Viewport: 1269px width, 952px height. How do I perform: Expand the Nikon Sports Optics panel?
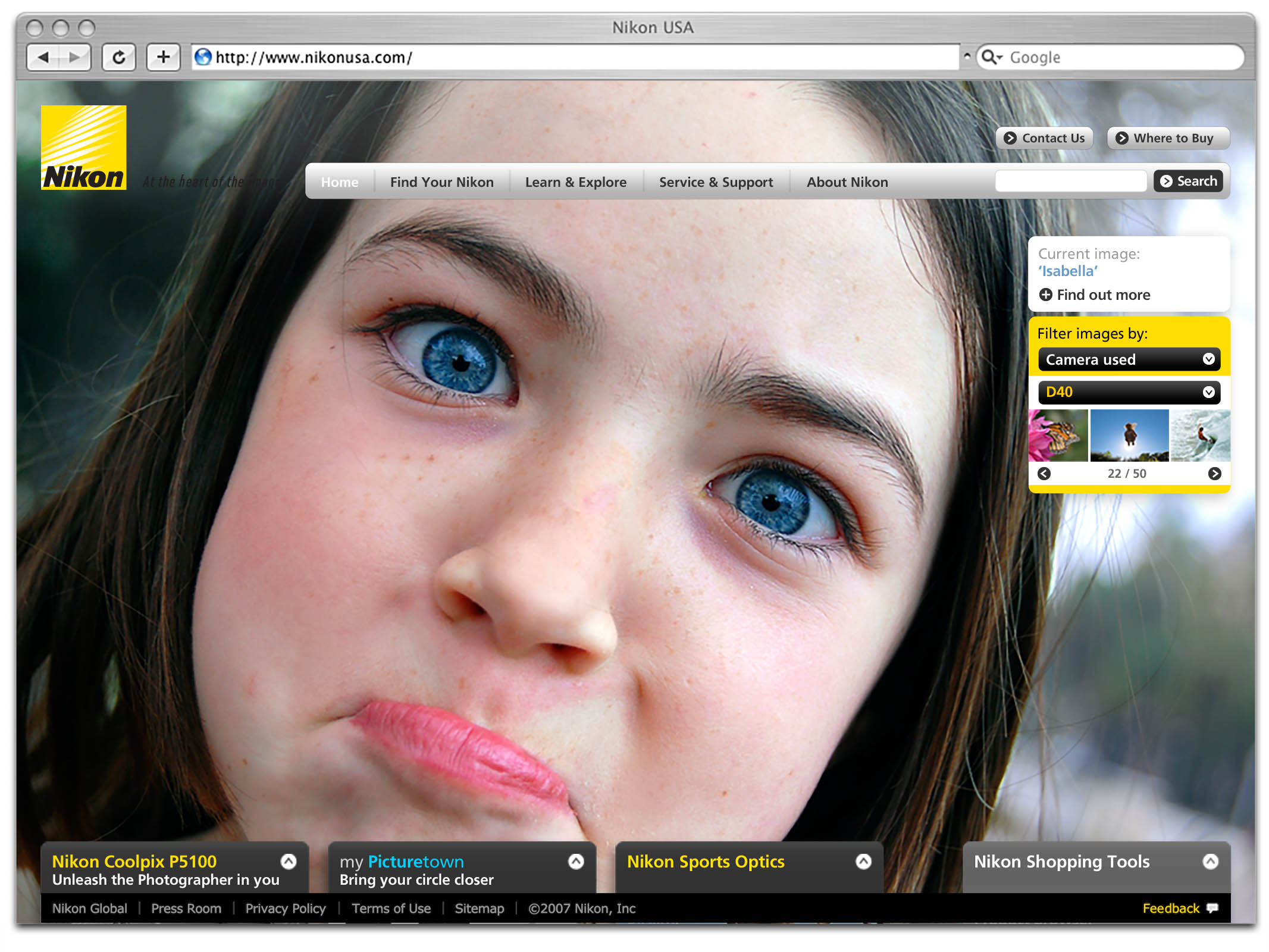863,862
